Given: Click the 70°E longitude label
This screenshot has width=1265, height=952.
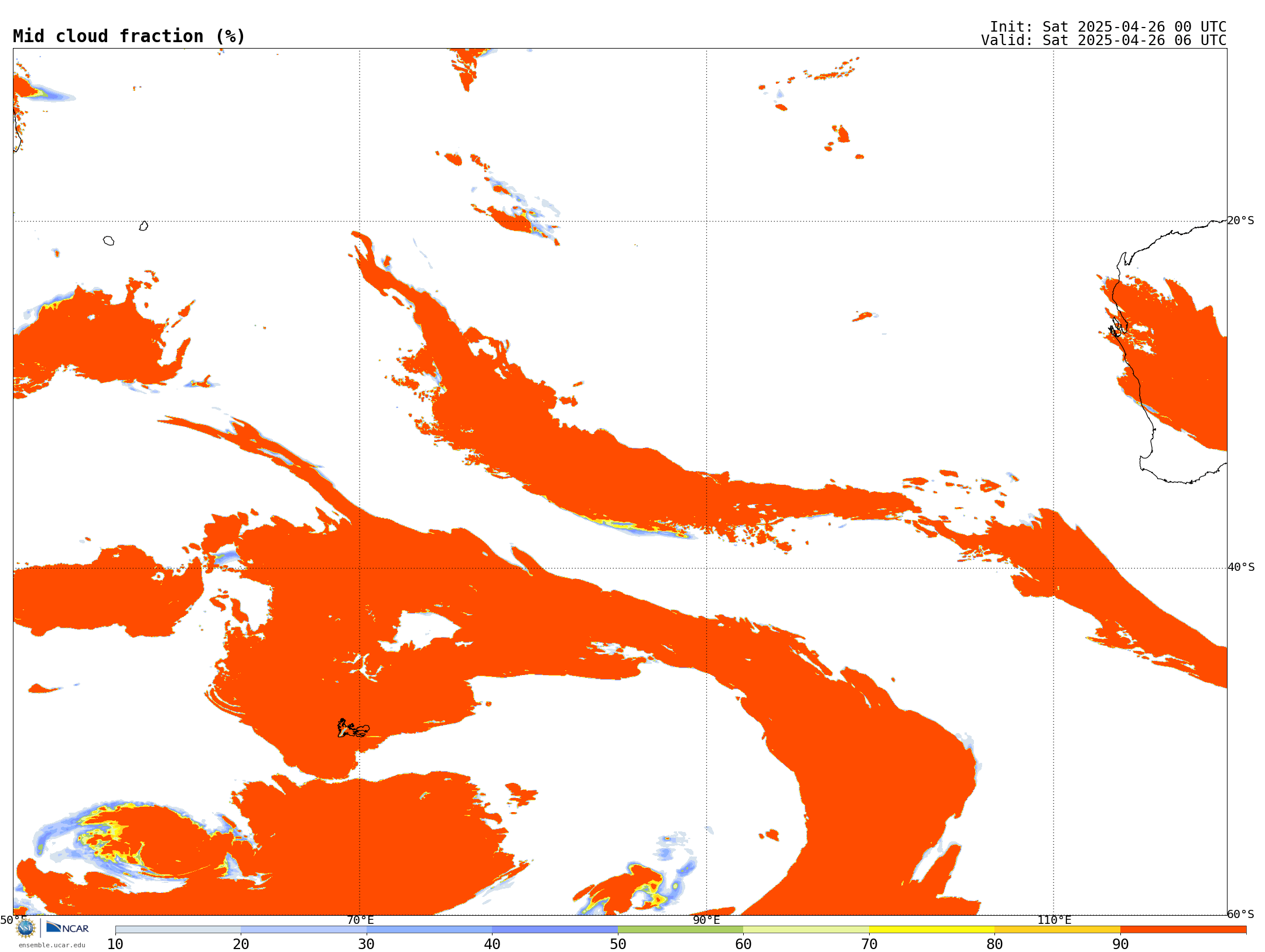Looking at the screenshot, I should (360, 920).
